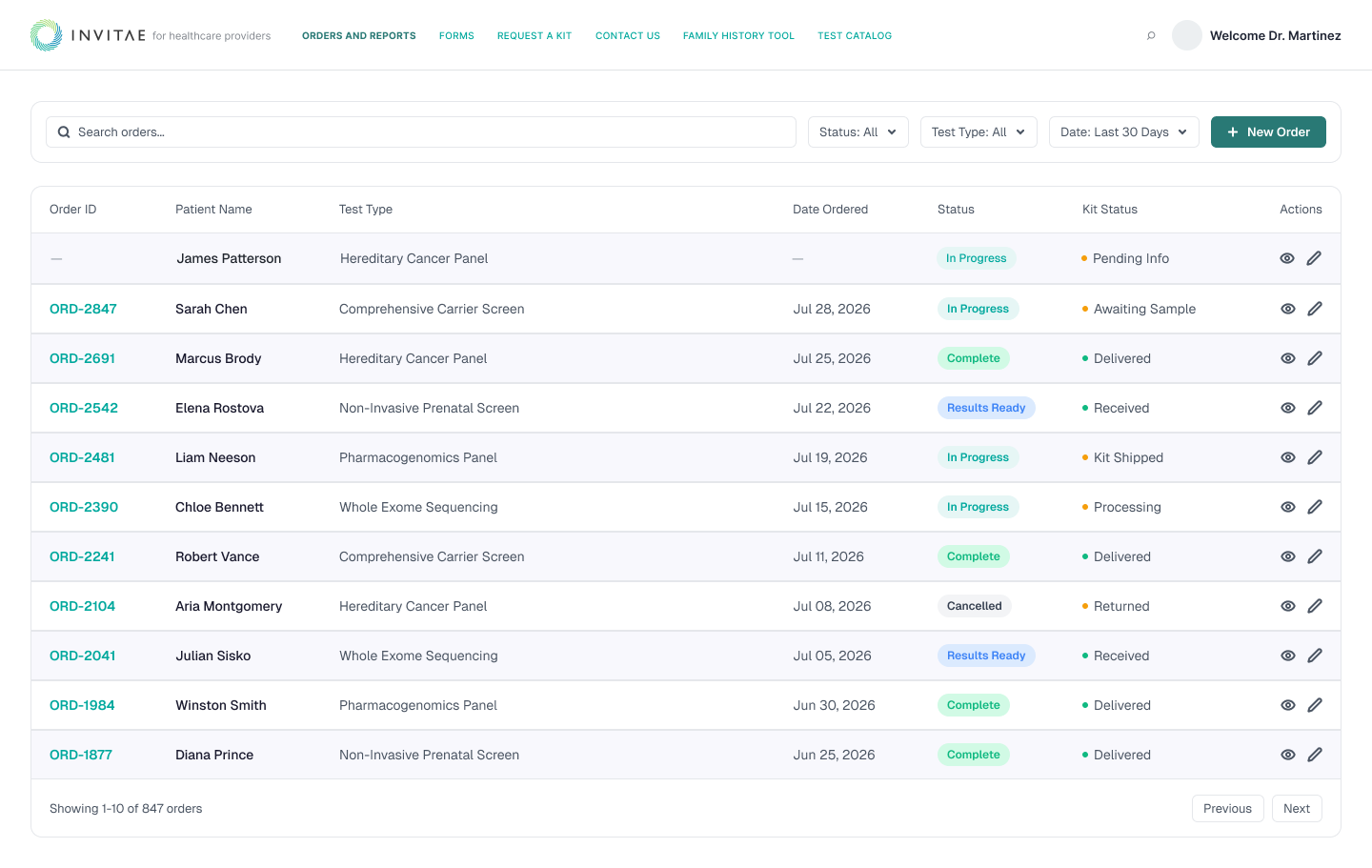1372x868 pixels.
Task: Click the Date Ordered column header
Action: [x=830, y=210]
